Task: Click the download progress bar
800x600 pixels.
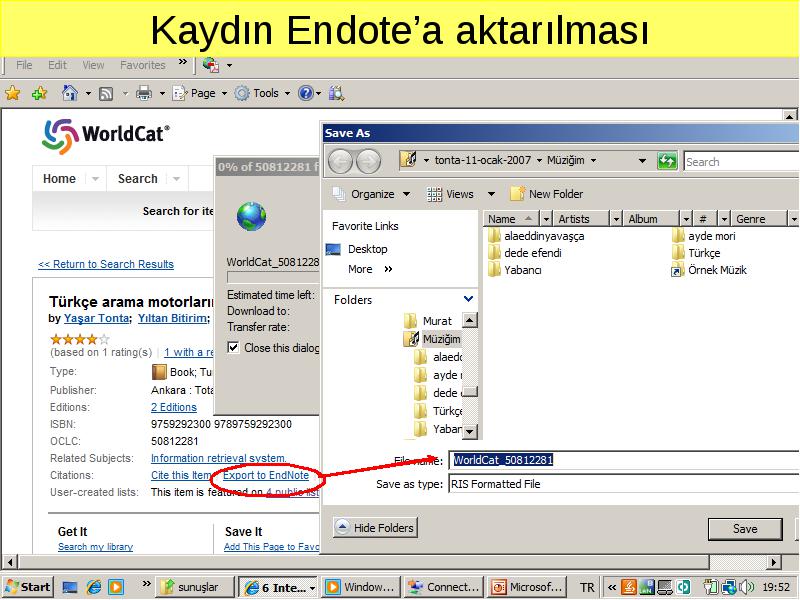Action: click(x=273, y=277)
